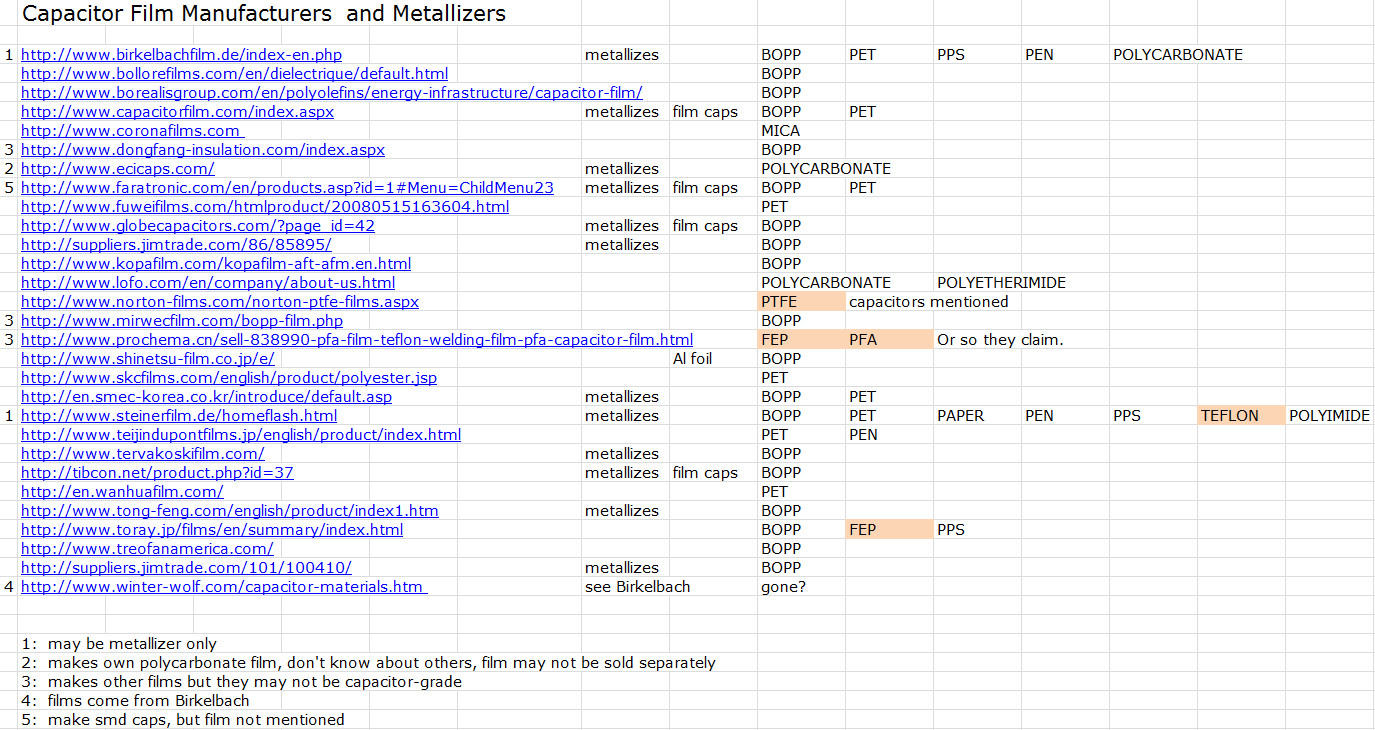
Task: Select the 'Al foil' cell
Action: (692, 359)
